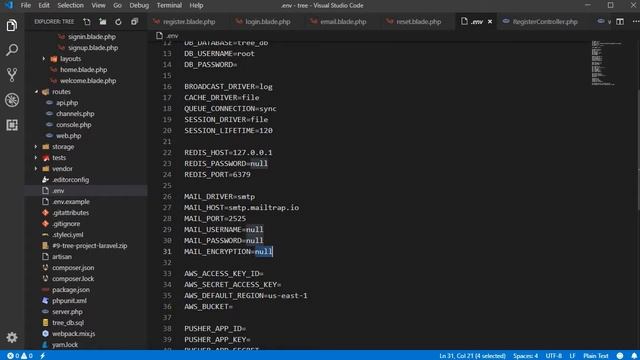This screenshot has width=640, height=360.
Task: Create a new folder in Explorer
Action: point(102,22)
